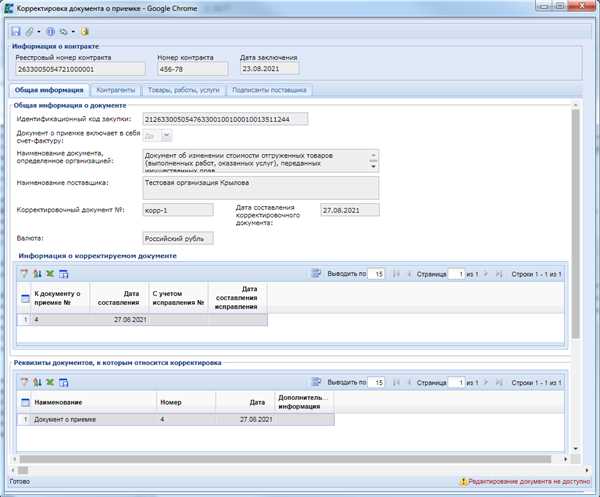
Task: Click the К документу о приемке № column header
Action: [60, 298]
